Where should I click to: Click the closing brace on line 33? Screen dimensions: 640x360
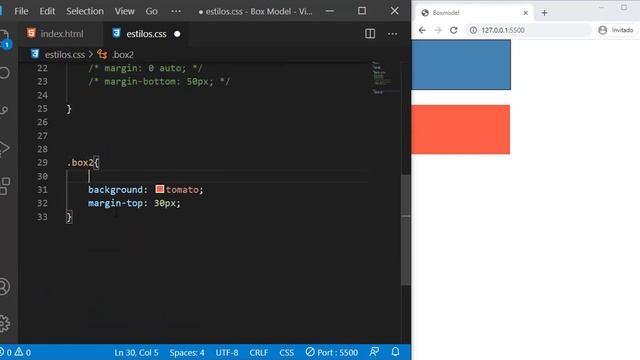coord(69,217)
